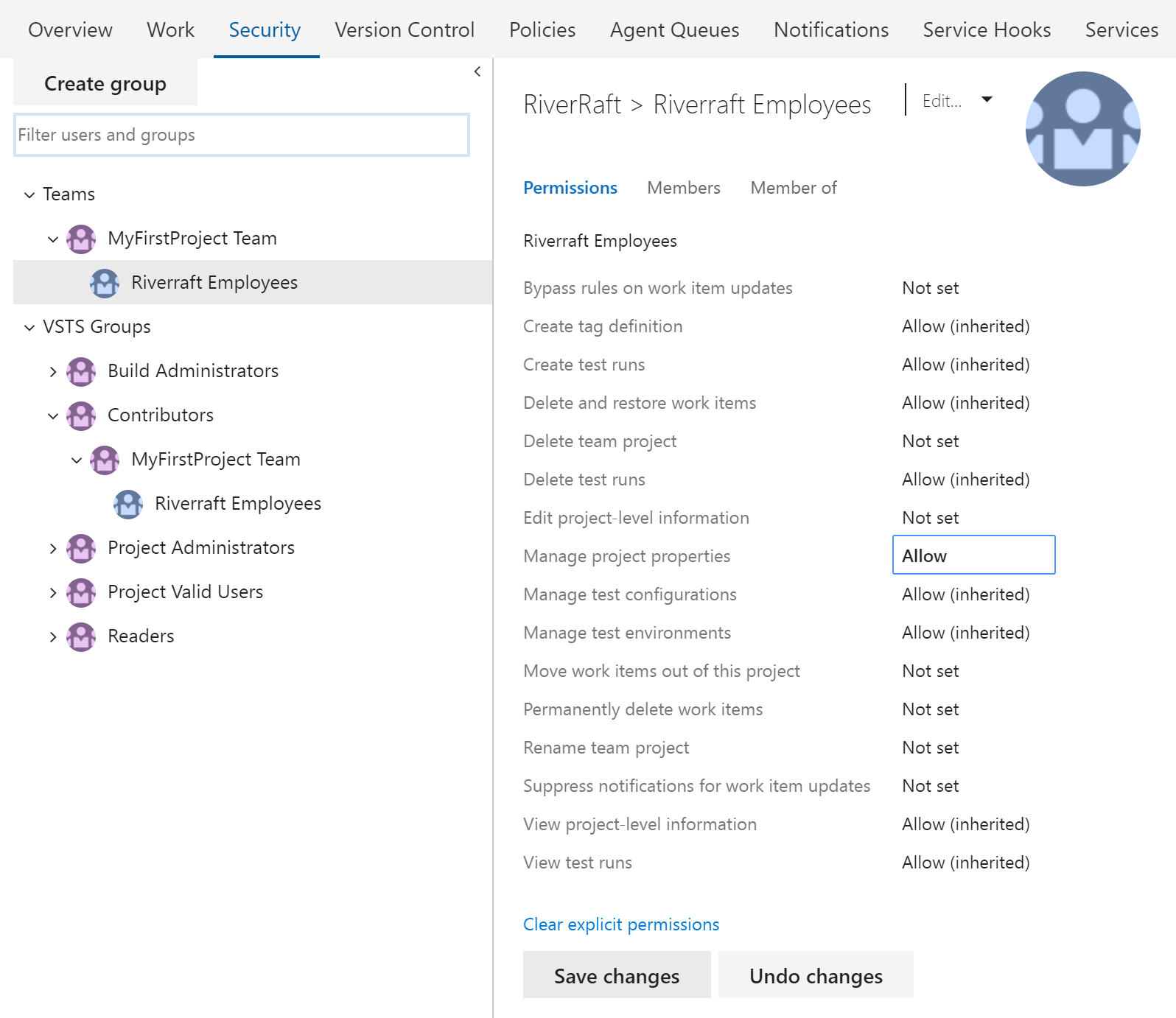This screenshot has height=1018, width=1176.
Task: Click the Filter users and groups field
Action: [242, 135]
